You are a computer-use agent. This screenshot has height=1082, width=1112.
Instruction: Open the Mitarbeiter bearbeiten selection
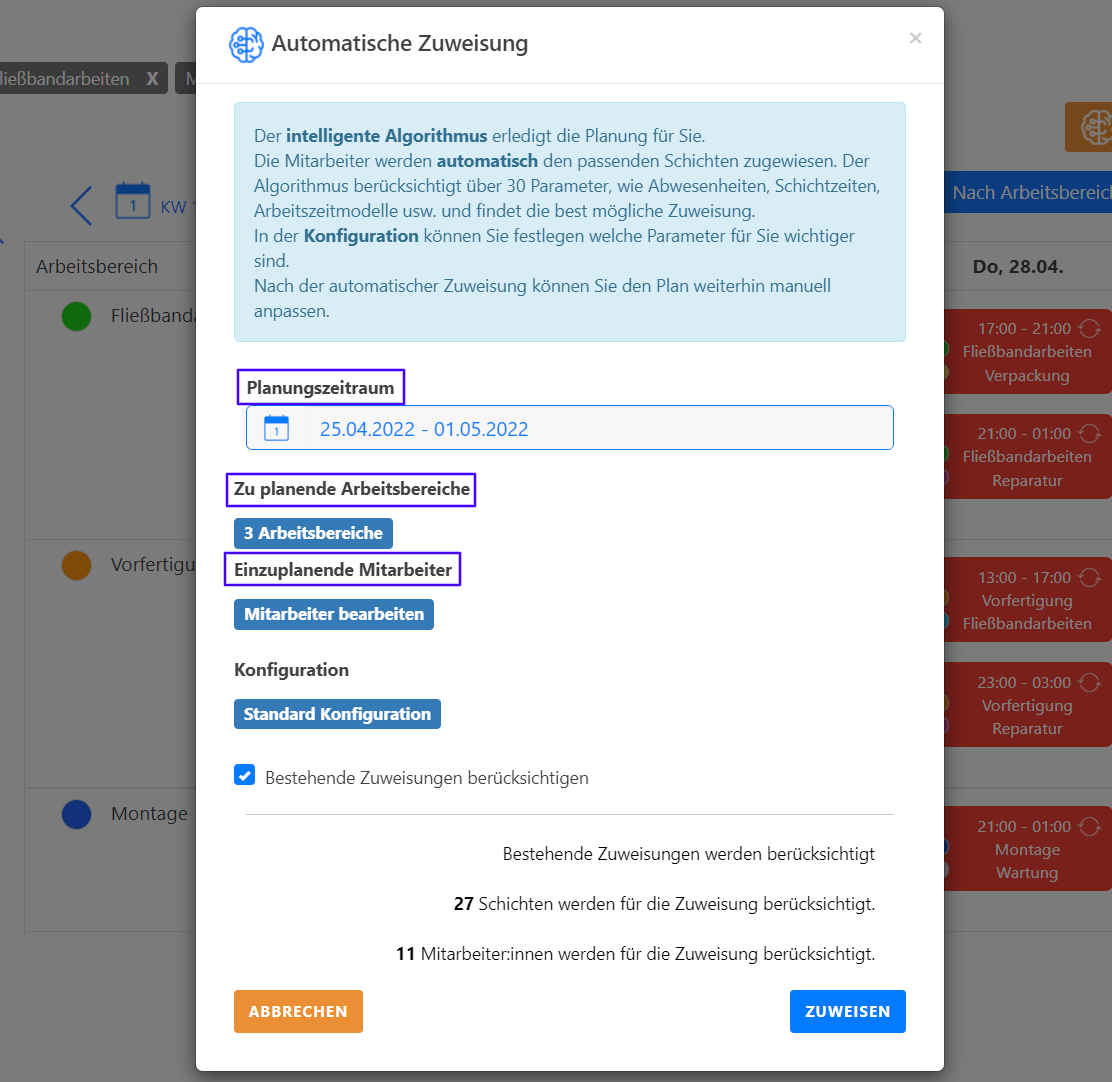tap(334, 614)
